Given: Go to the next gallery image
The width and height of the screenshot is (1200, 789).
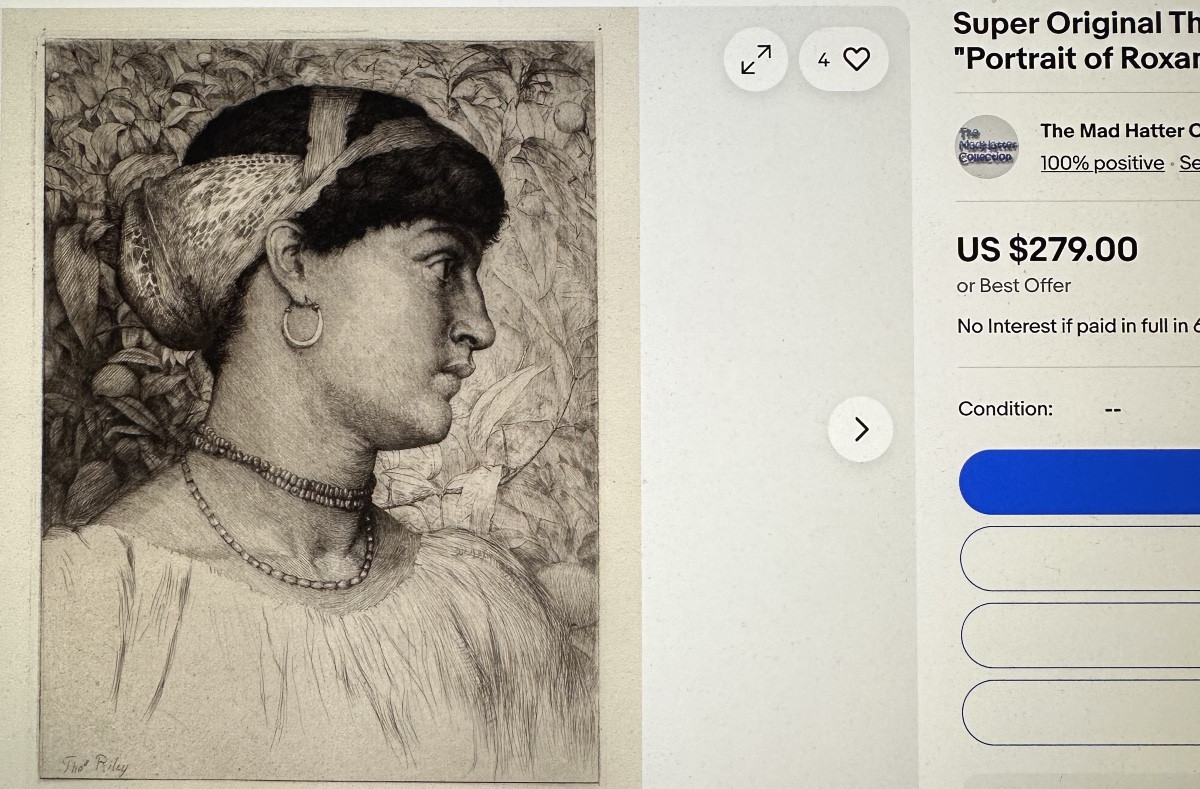Looking at the screenshot, I should coord(860,429).
